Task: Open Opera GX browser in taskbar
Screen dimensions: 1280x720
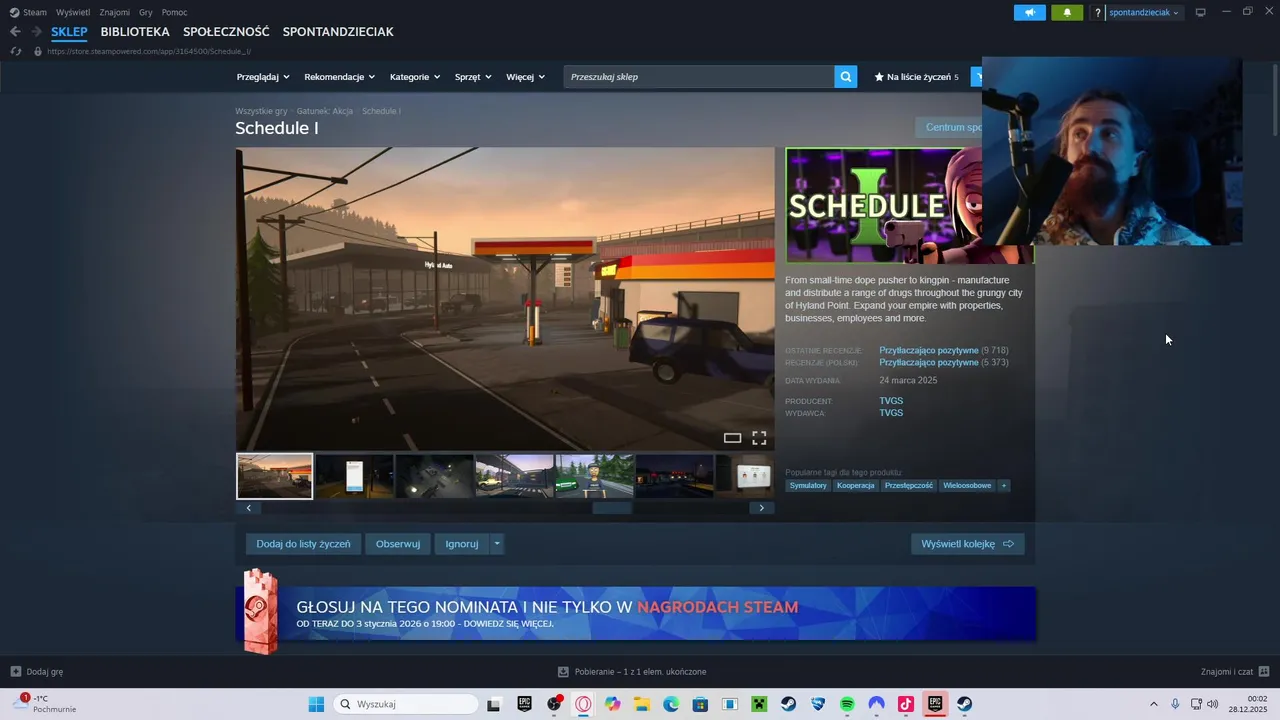Action: click(583, 704)
